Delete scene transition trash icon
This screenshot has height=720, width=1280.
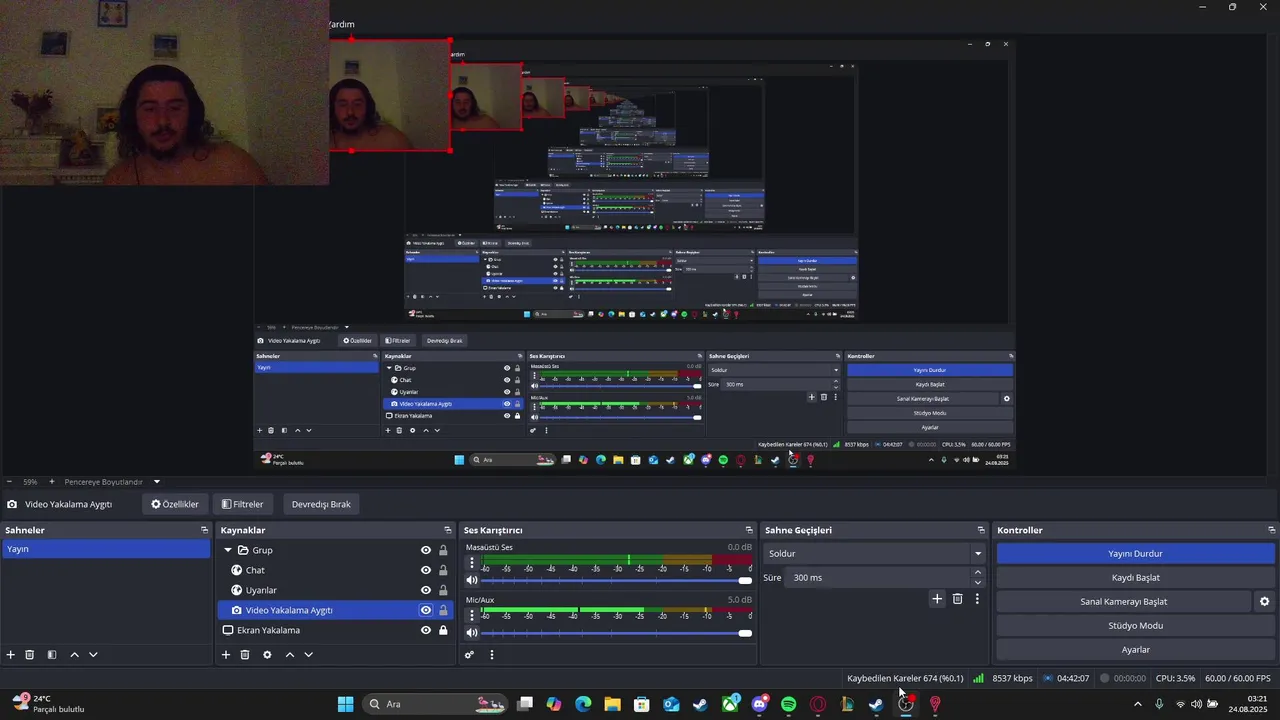tap(957, 599)
